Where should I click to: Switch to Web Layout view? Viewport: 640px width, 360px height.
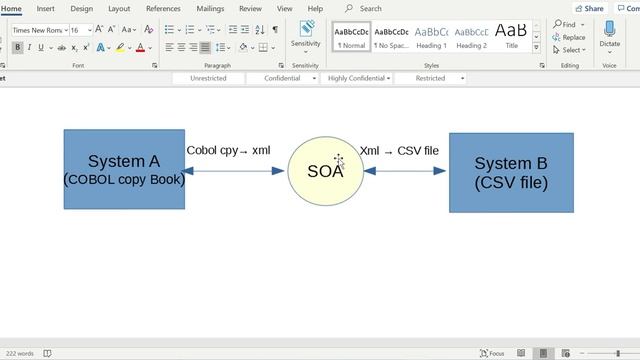[565, 353]
